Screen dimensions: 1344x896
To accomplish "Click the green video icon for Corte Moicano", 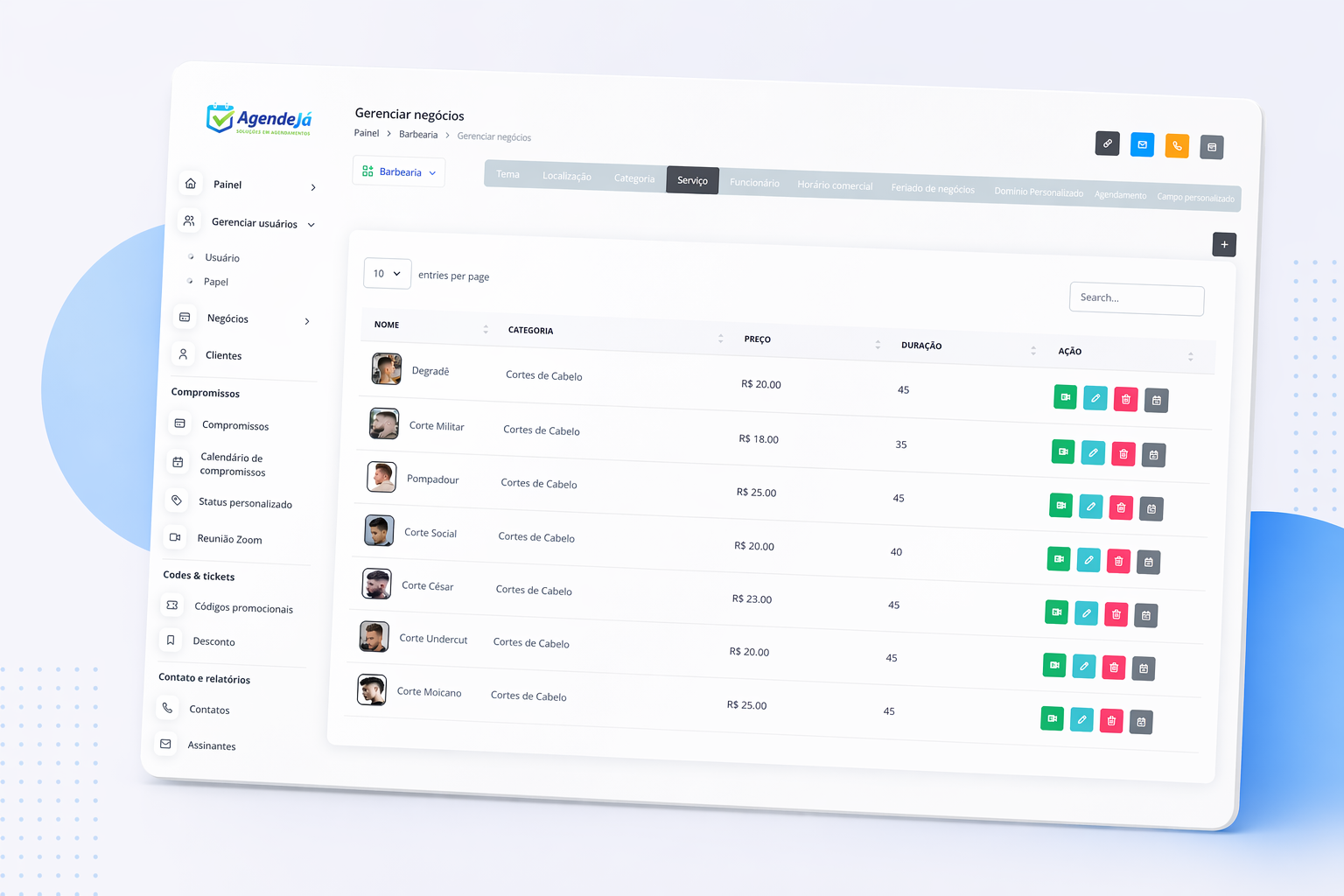I will tap(1053, 718).
